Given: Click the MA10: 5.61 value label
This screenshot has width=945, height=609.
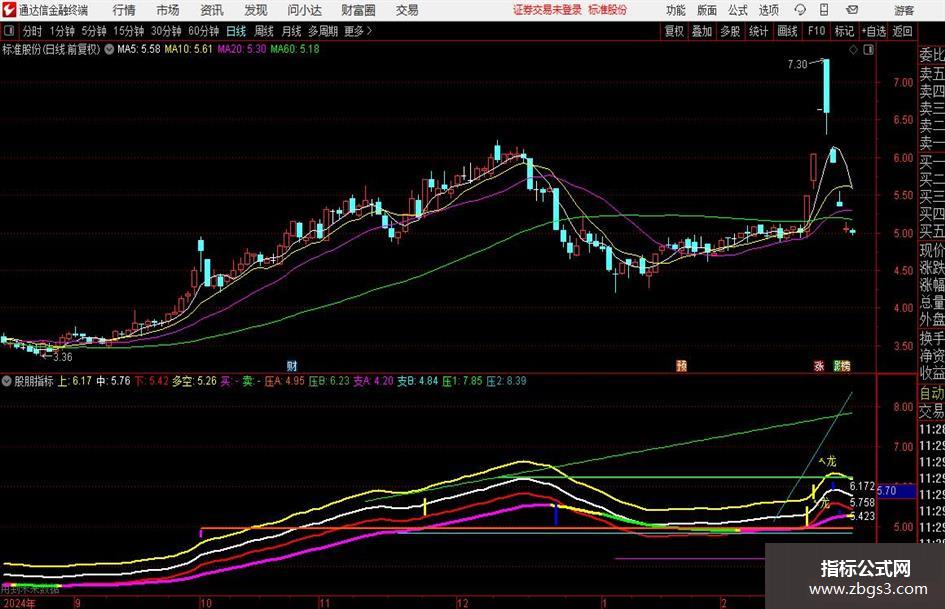Looking at the screenshot, I should pos(189,49).
